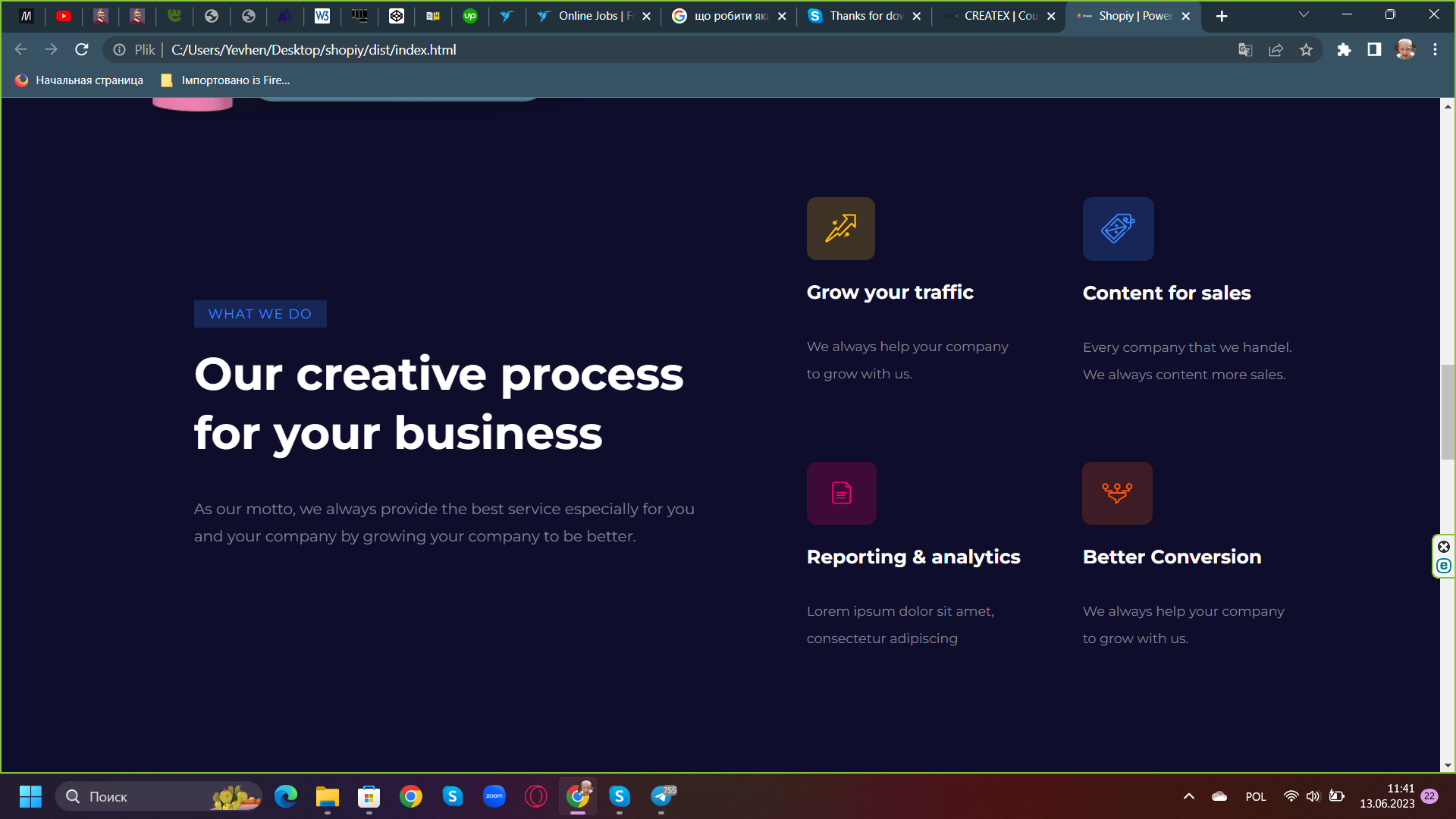Viewport: 1456px width, 819px height.
Task: Open the Chrome profile avatar
Action: [x=1405, y=50]
